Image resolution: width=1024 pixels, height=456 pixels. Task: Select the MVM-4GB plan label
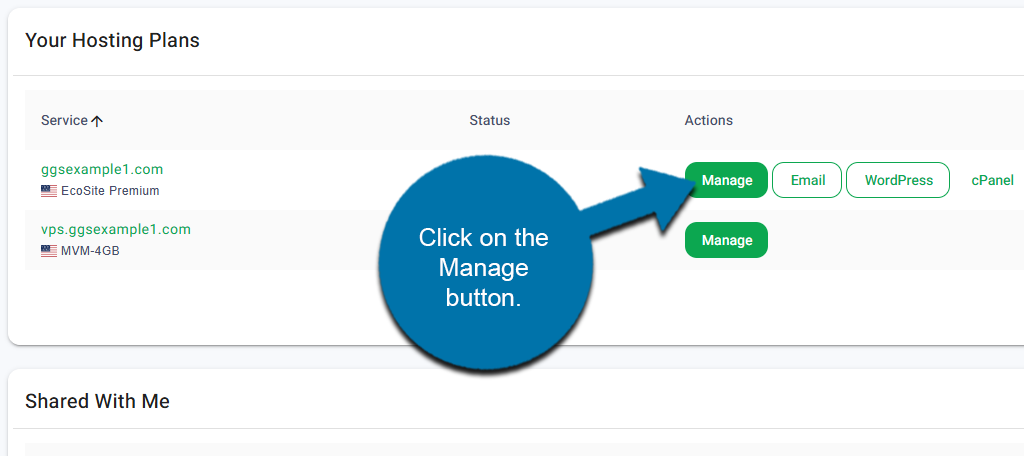coord(90,251)
